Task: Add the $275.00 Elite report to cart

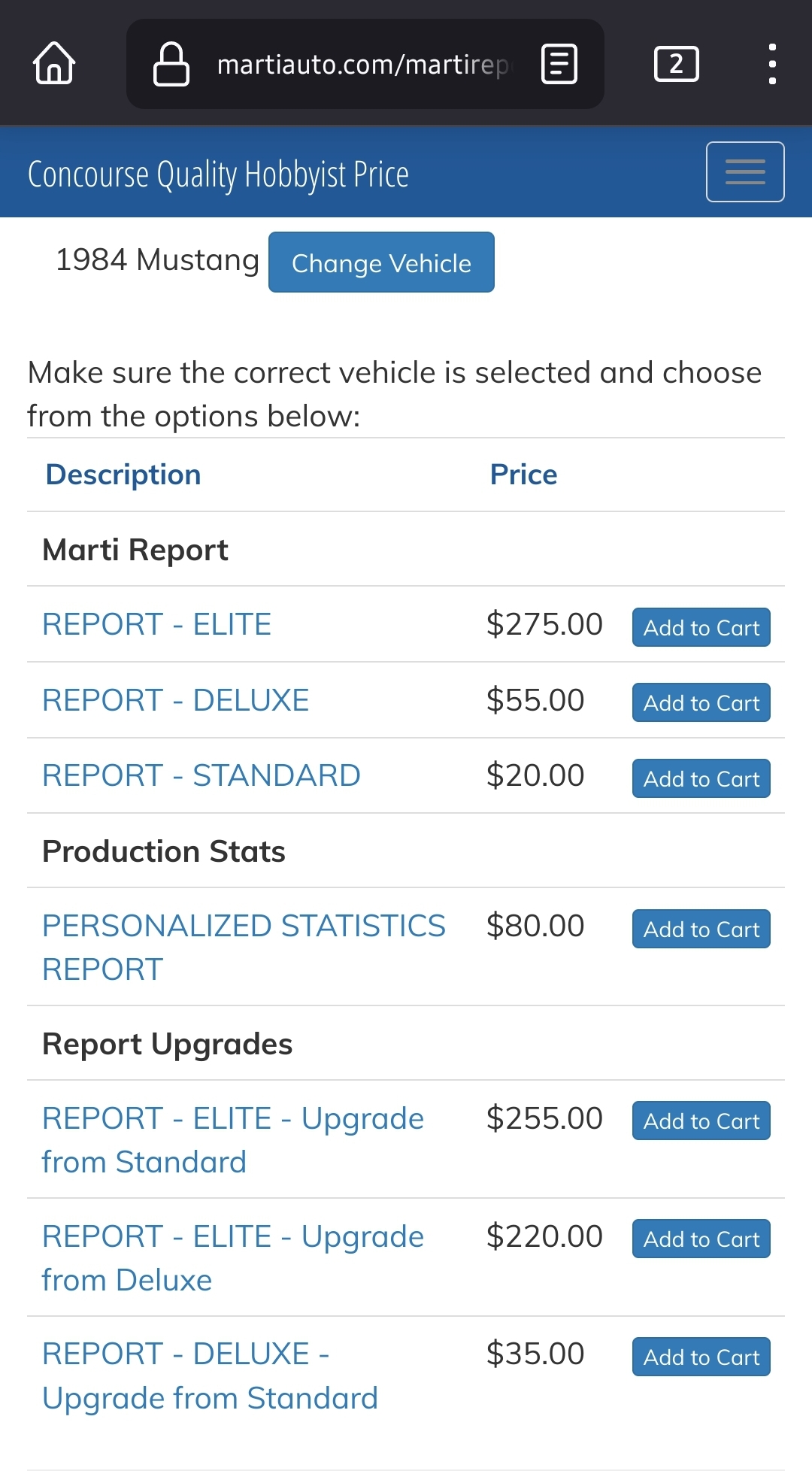Action: click(x=701, y=627)
